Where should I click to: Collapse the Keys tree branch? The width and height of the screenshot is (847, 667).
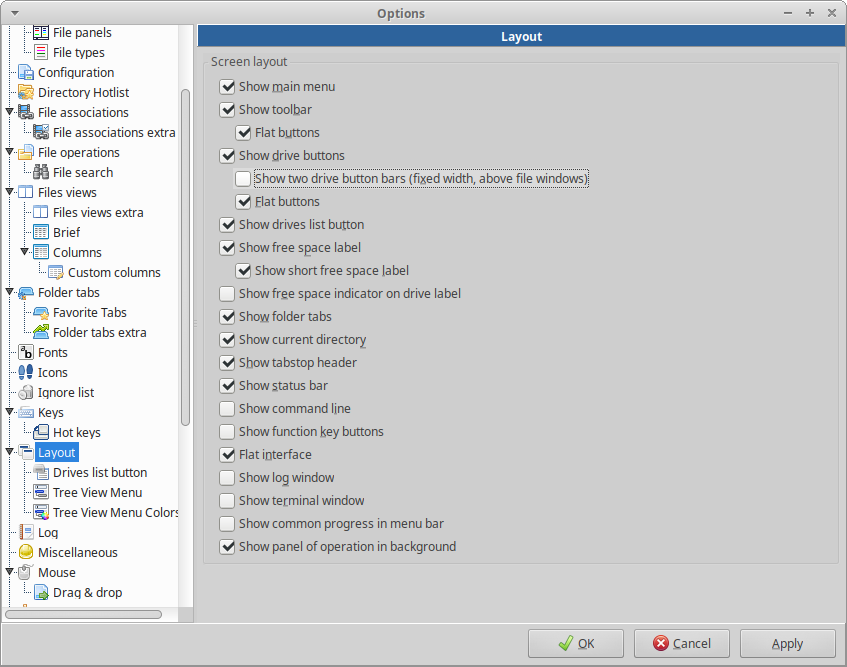click(x=11, y=412)
